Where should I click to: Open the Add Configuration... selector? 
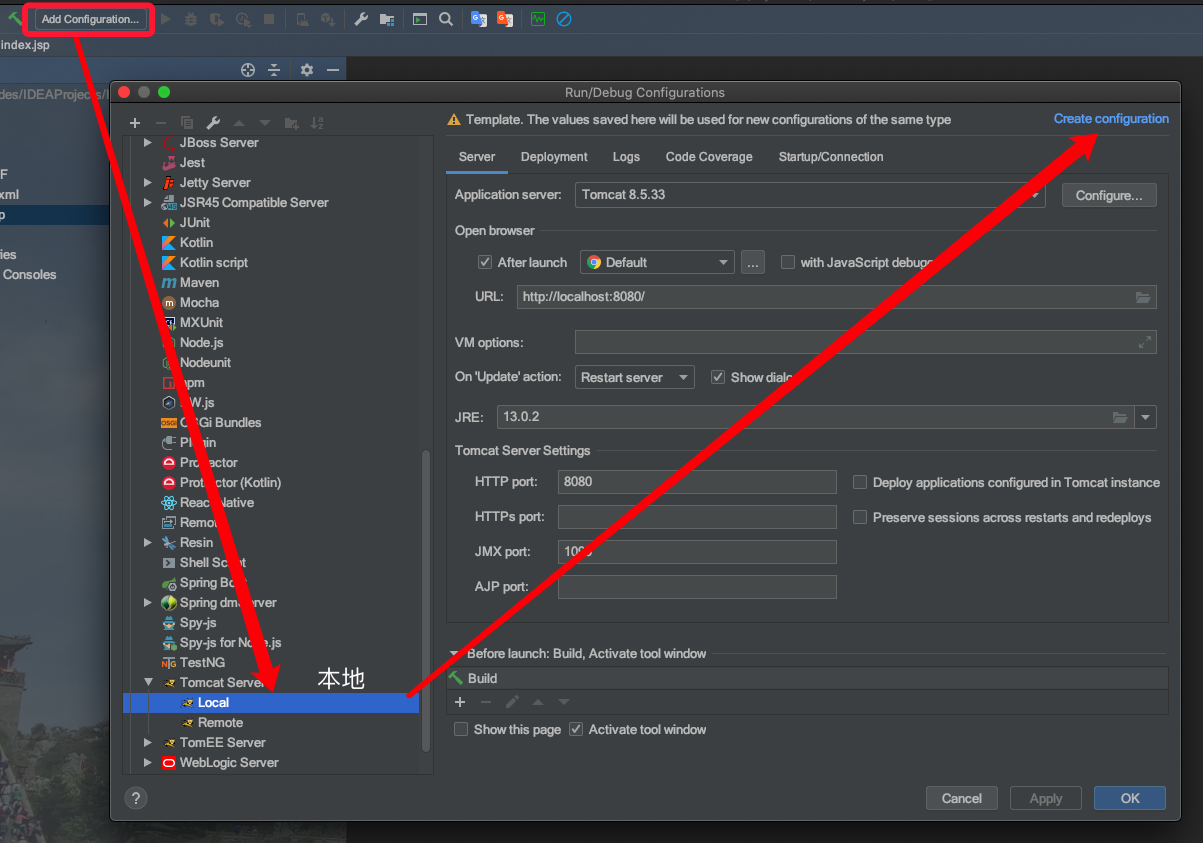[x=90, y=19]
